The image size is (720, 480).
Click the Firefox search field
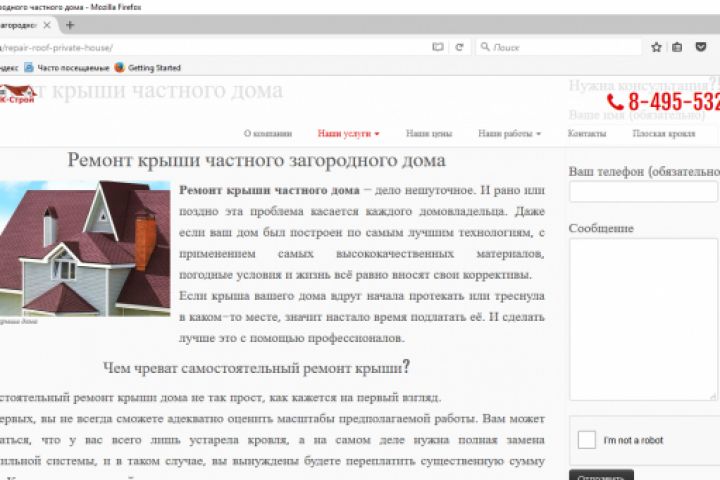coord(558,47)
